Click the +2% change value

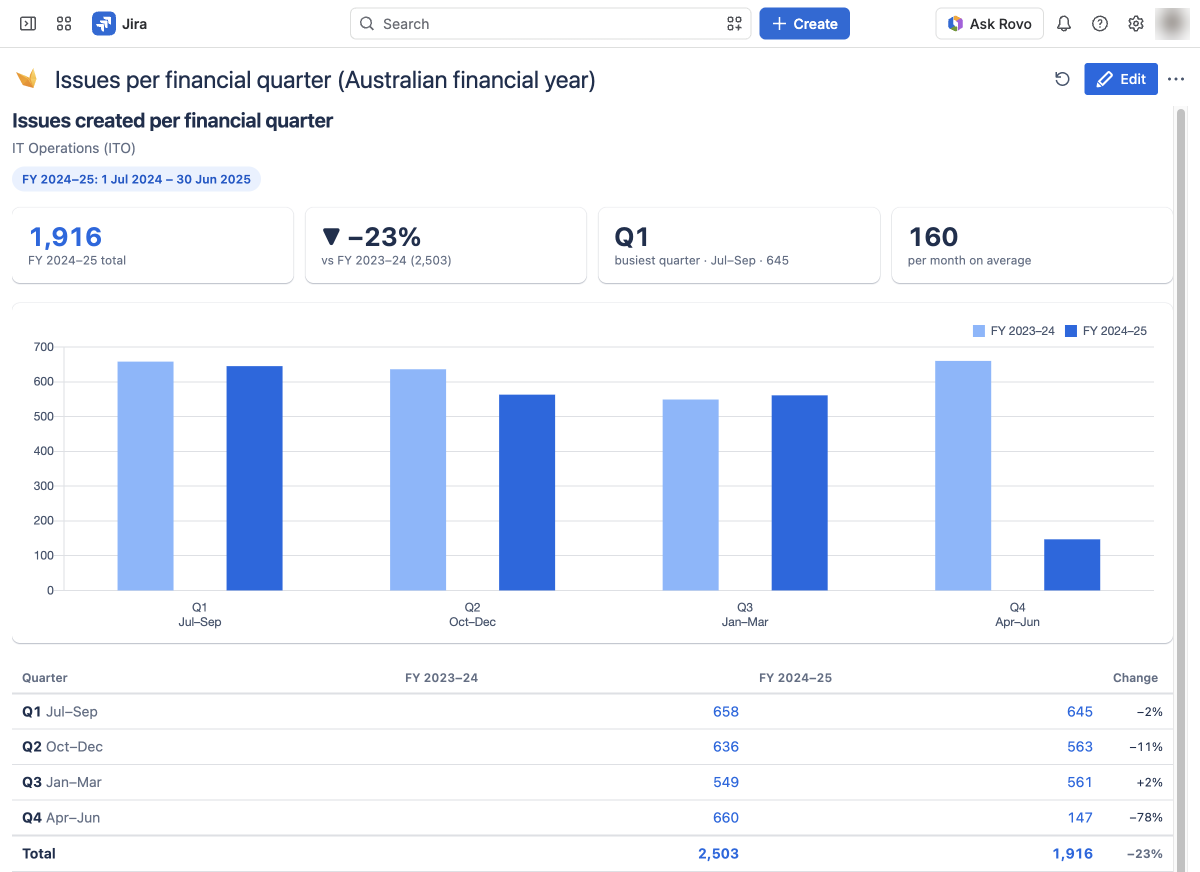(x=1149, y=782)
